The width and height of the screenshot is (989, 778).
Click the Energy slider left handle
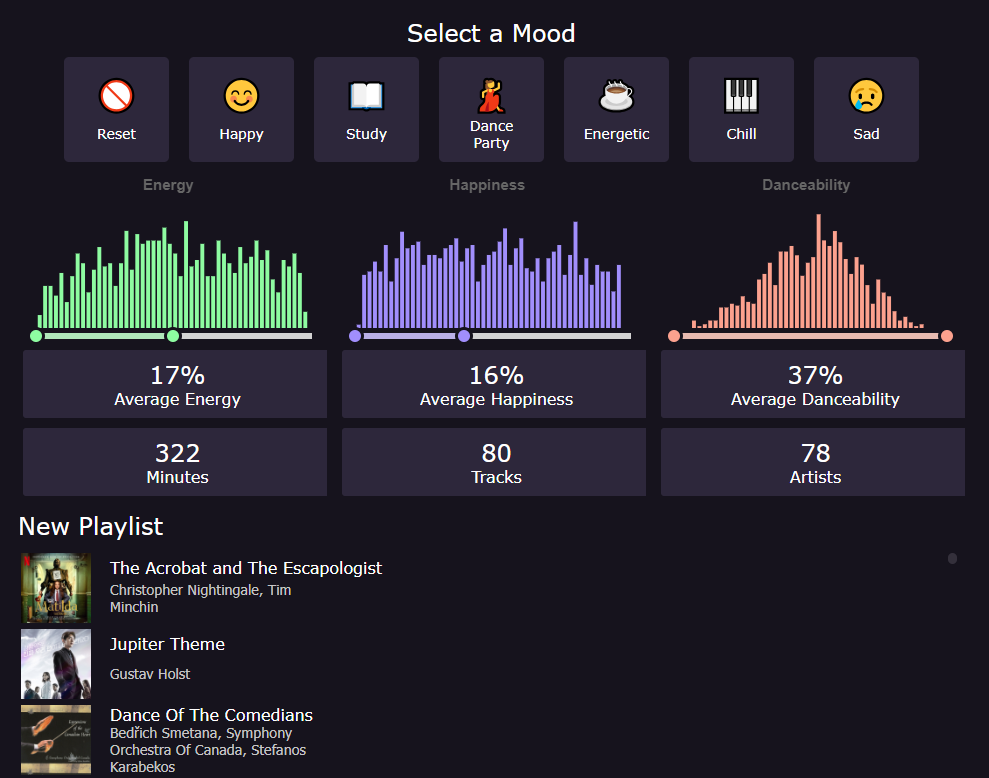36,336
